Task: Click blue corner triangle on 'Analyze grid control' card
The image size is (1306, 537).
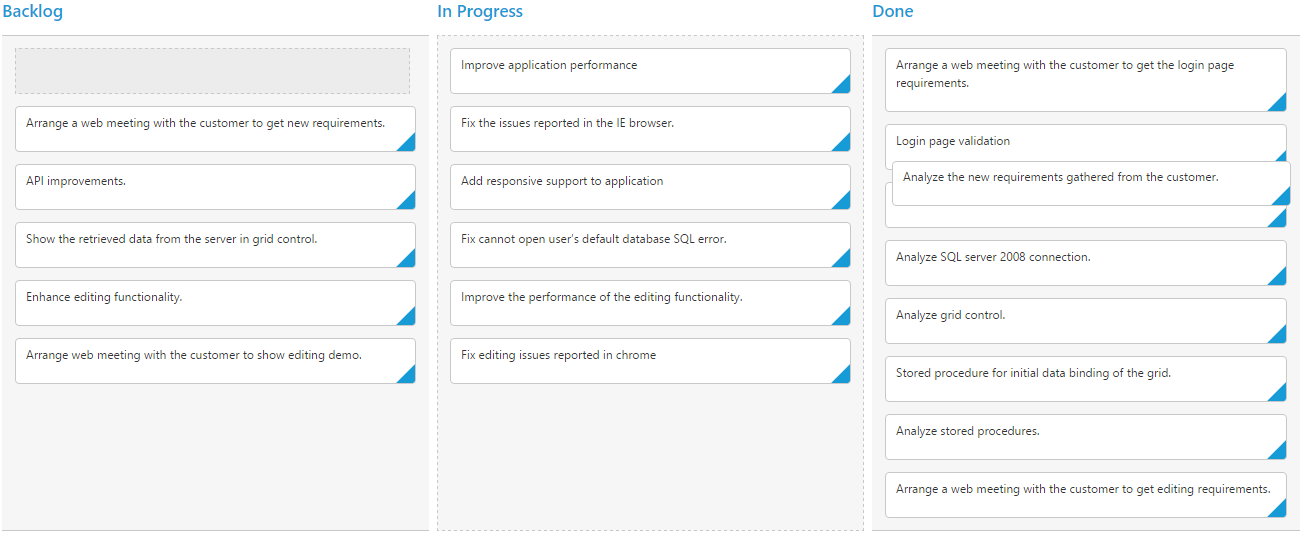Action: click(x=1279, y=337)
